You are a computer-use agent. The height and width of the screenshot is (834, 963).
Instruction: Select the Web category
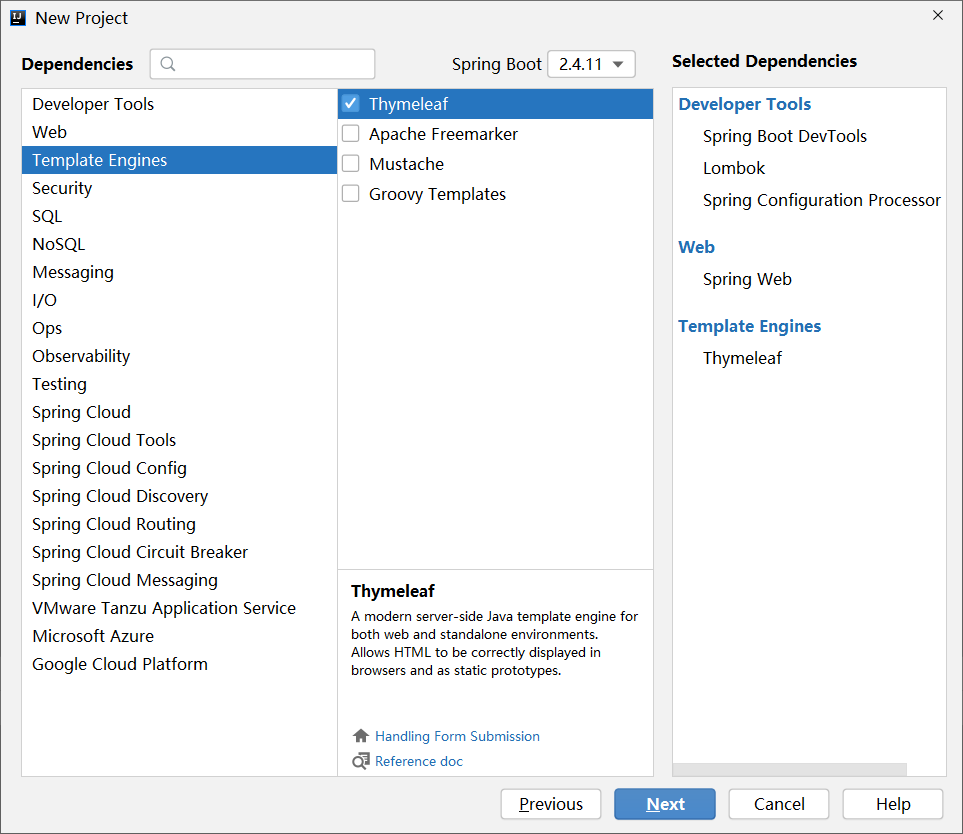click(x=179, y=132)
